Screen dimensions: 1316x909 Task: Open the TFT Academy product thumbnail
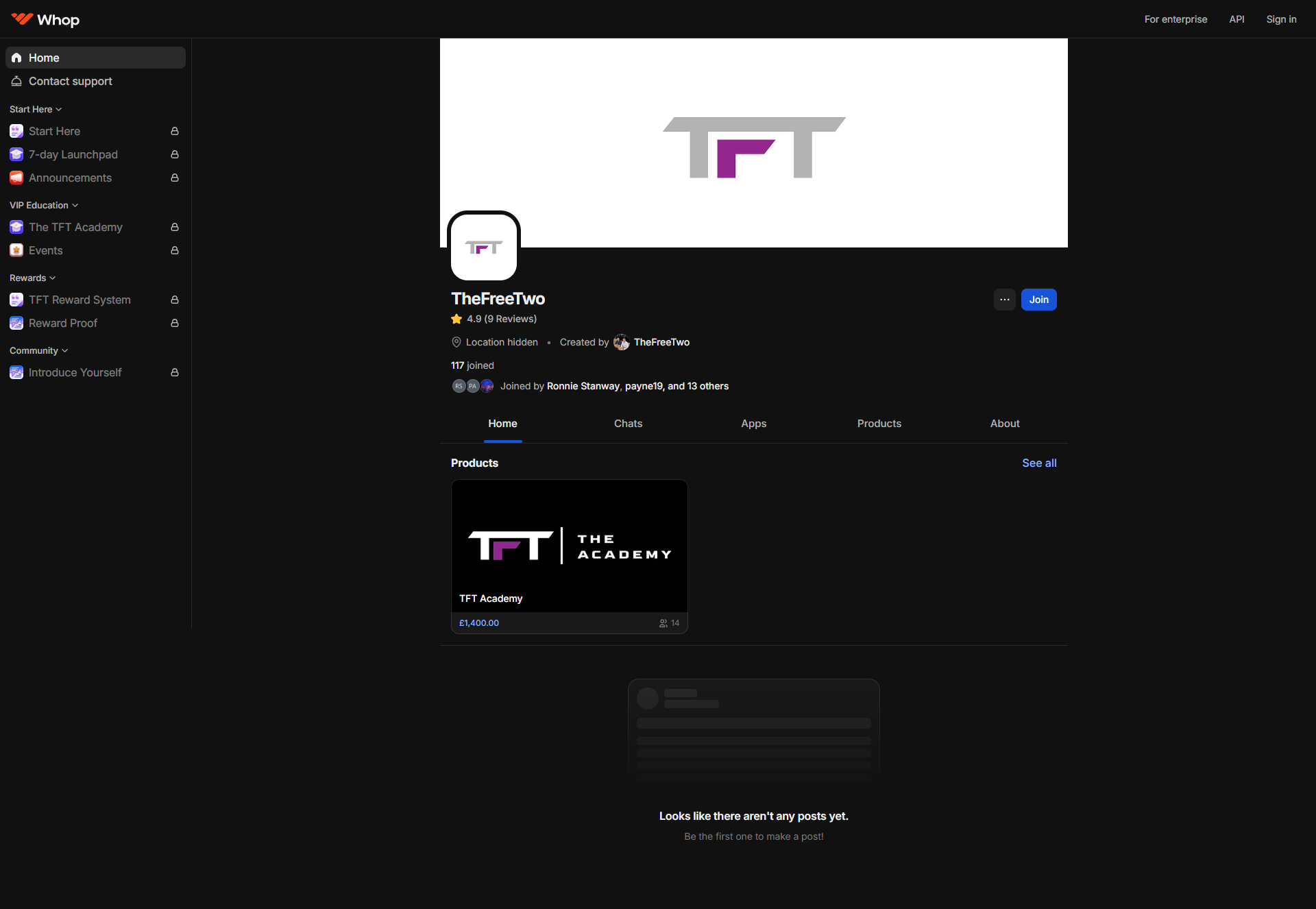pyautogui.click(x=570, y=546)
